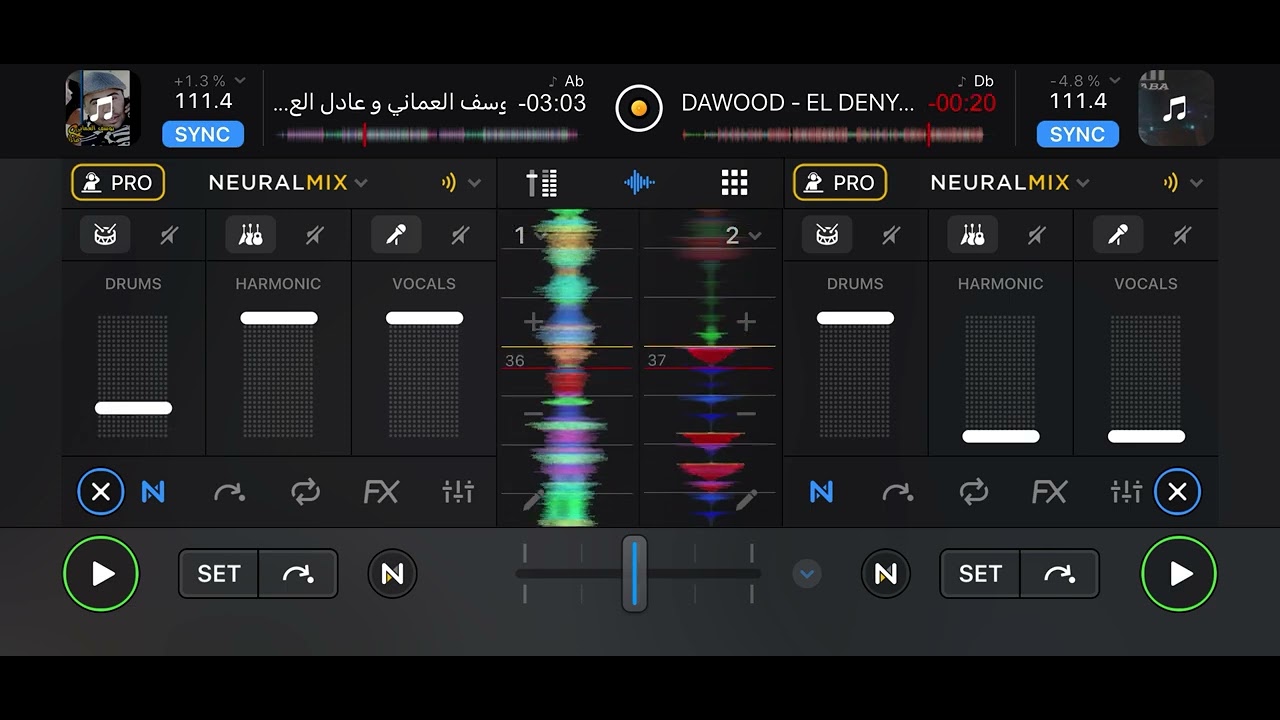Toggle right deck drums solo icon
The height and width of the screenshot is (720, 1280).
[827, 235]
